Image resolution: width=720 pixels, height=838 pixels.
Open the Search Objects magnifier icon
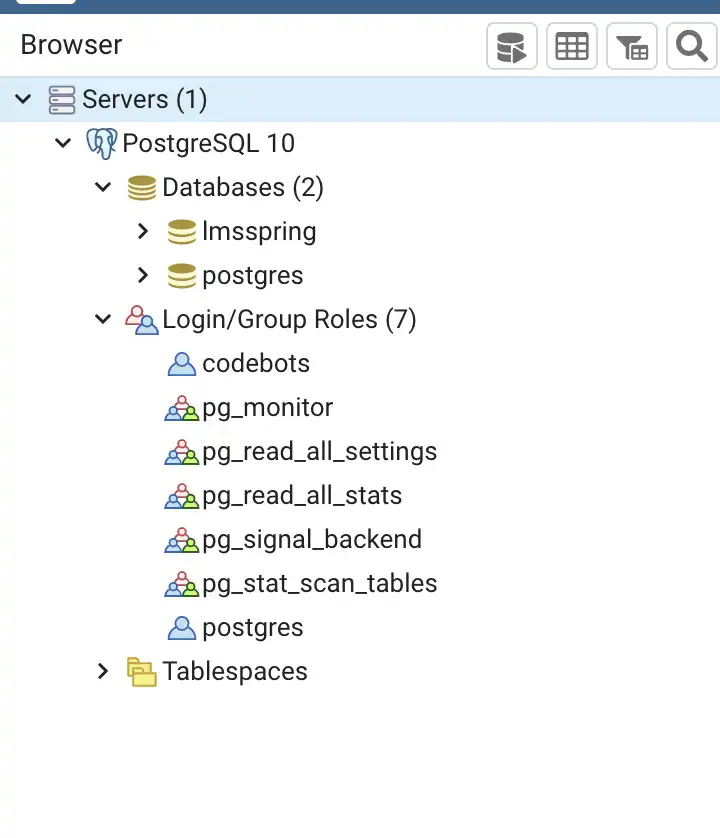tap(691, 47)
